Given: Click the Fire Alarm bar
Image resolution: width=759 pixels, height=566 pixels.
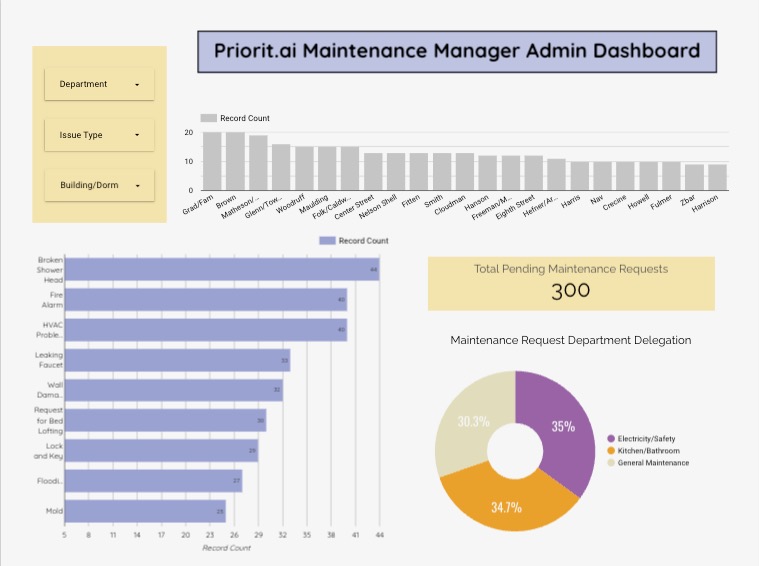Looking at the screenshot, I should (206, 300).
